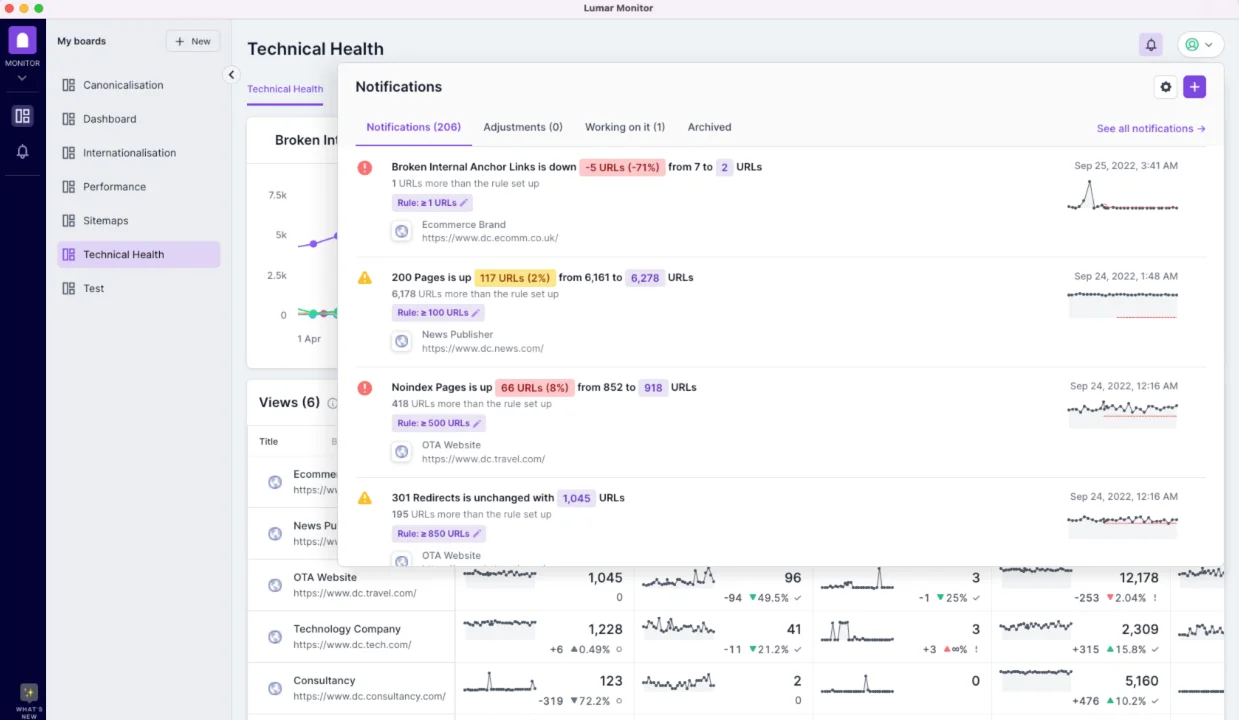Create a board with the New button
The width and height of the screenshot is (1239, 720).
[x=192, y=41]
